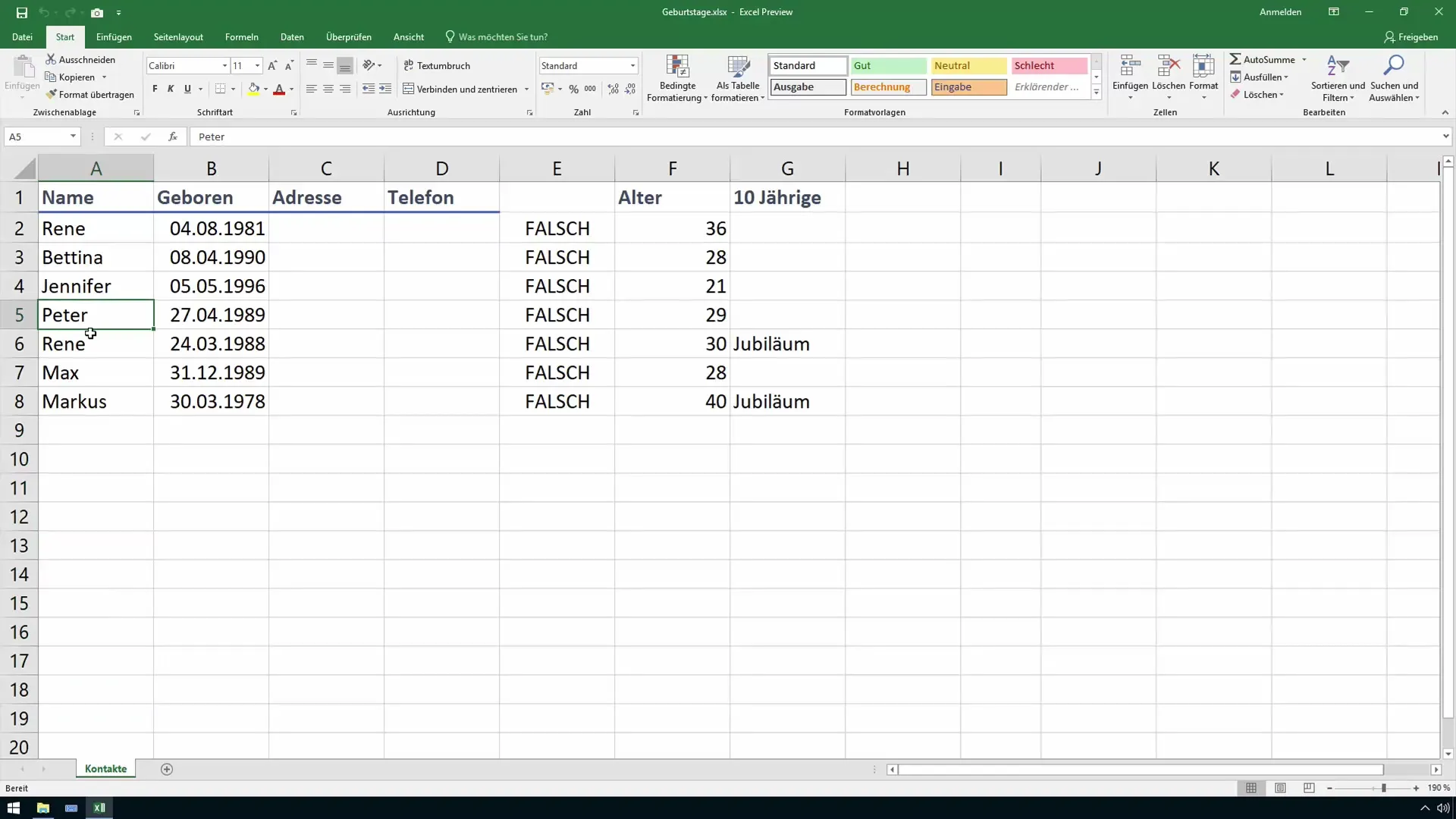
Task: Click Anmelden sign in
Action: (x=1280, y=12)
